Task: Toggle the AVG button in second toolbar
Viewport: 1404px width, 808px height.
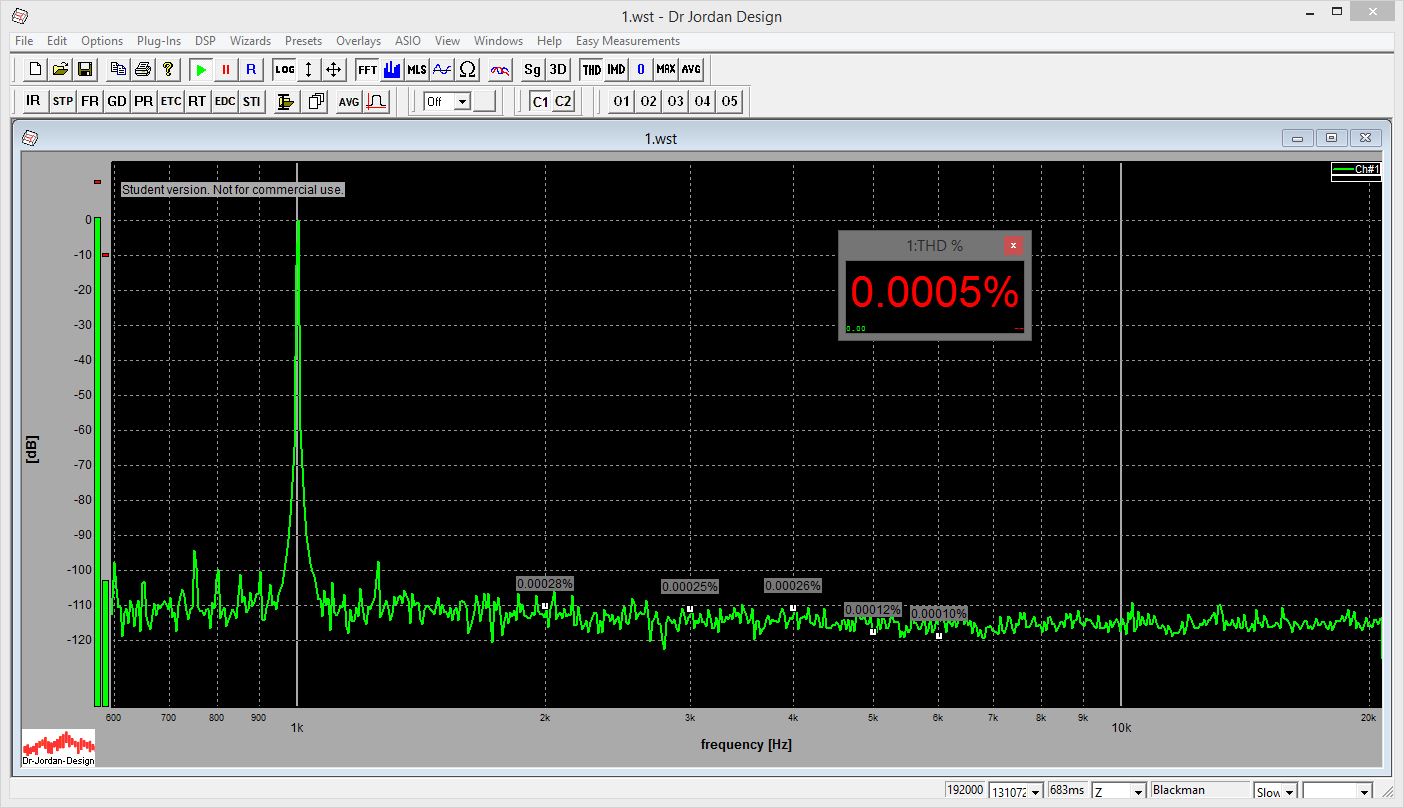Action: coord(348,101)
